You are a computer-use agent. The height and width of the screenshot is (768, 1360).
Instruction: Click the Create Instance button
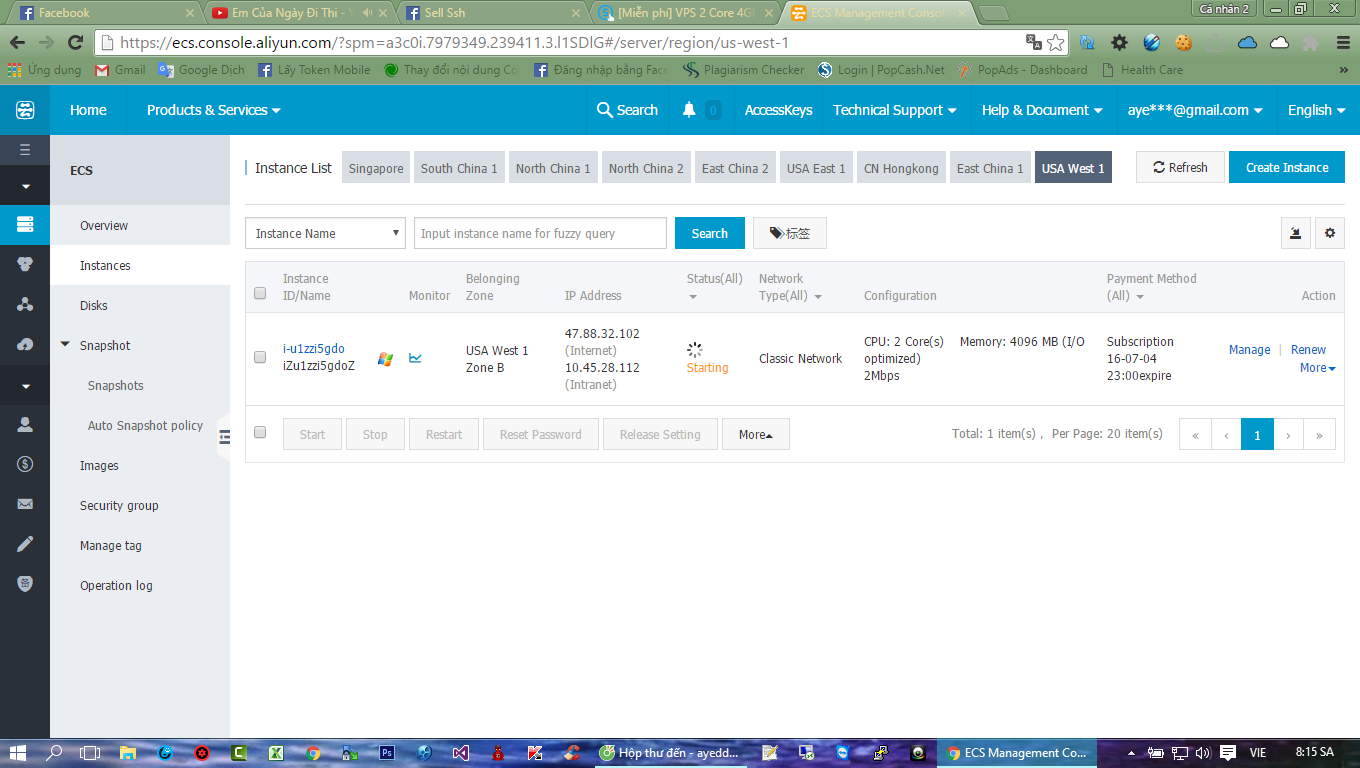(x=1287, y=167)
